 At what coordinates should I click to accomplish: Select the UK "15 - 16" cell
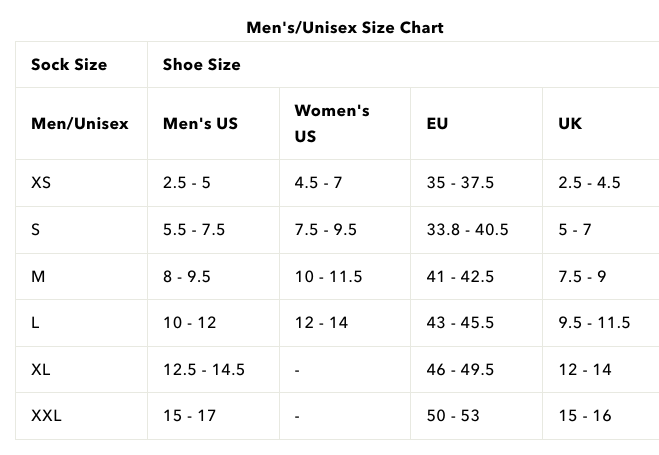tap(584, 416)
